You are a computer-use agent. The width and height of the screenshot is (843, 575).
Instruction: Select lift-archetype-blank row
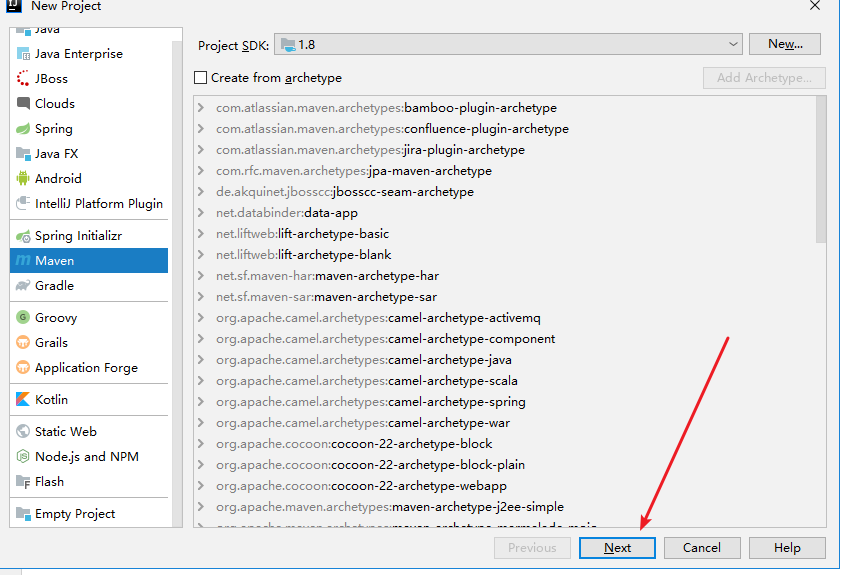[505, 255]
